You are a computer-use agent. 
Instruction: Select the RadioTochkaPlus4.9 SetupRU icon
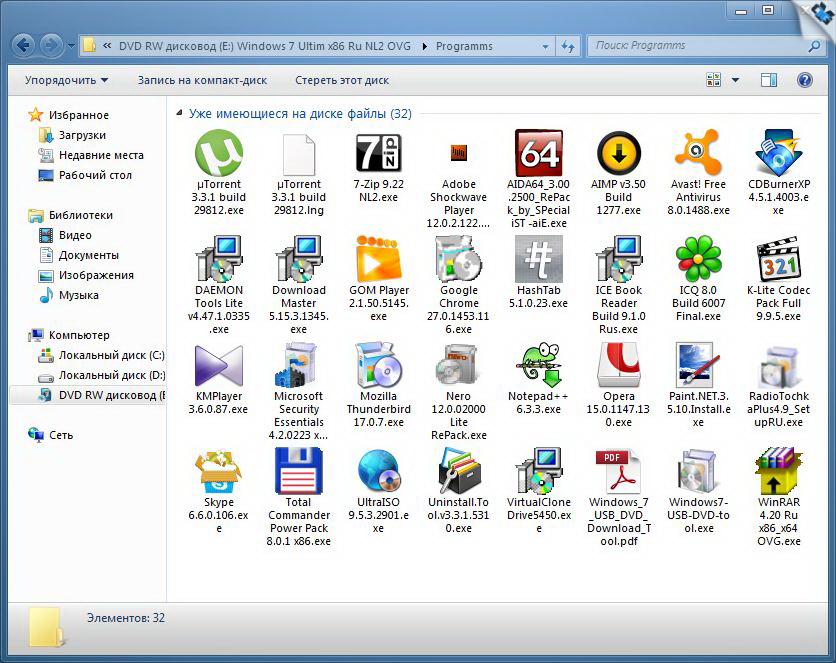click(x=778, y=367)
